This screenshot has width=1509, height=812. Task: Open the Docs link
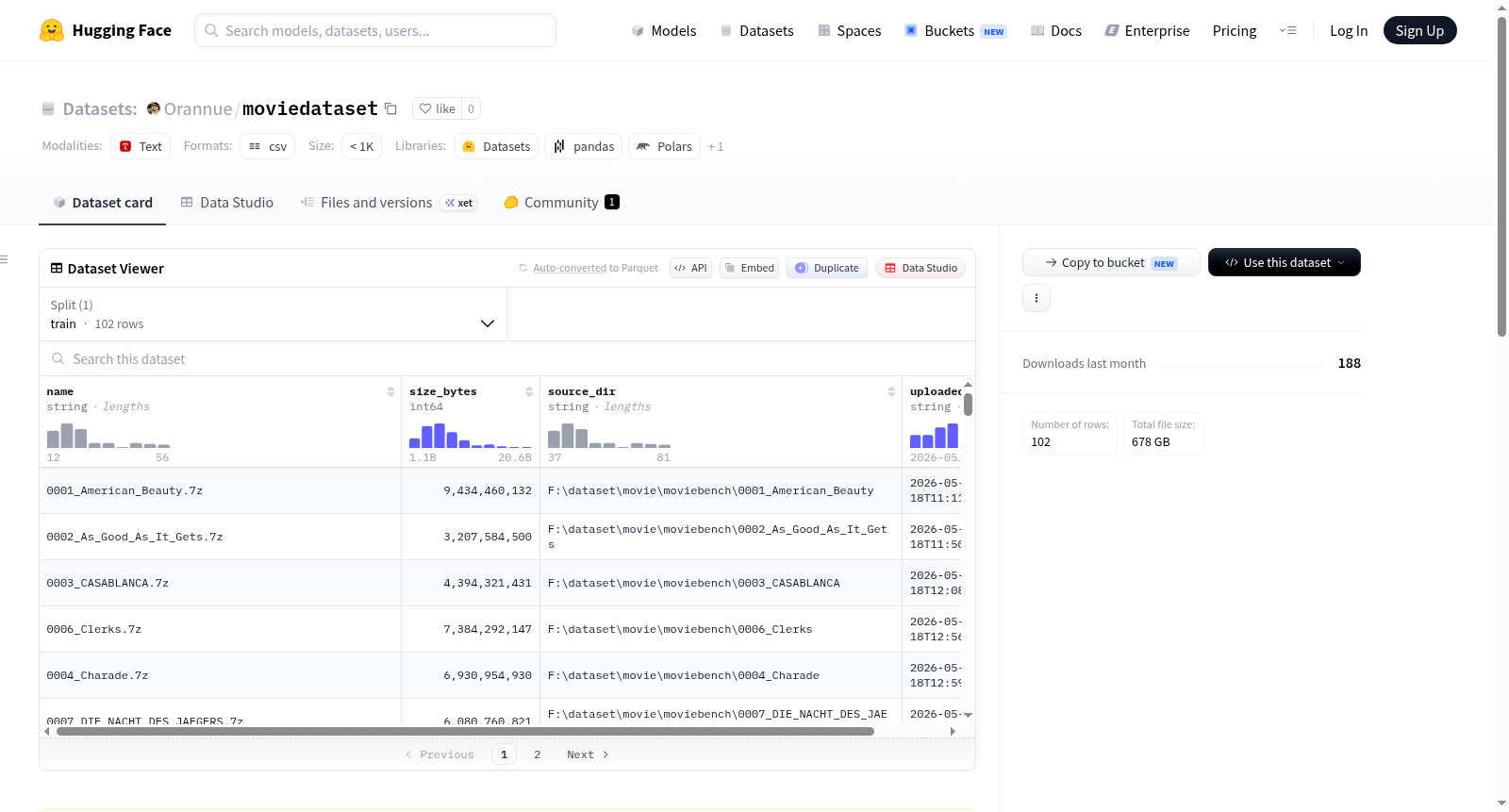point(1056,31)
